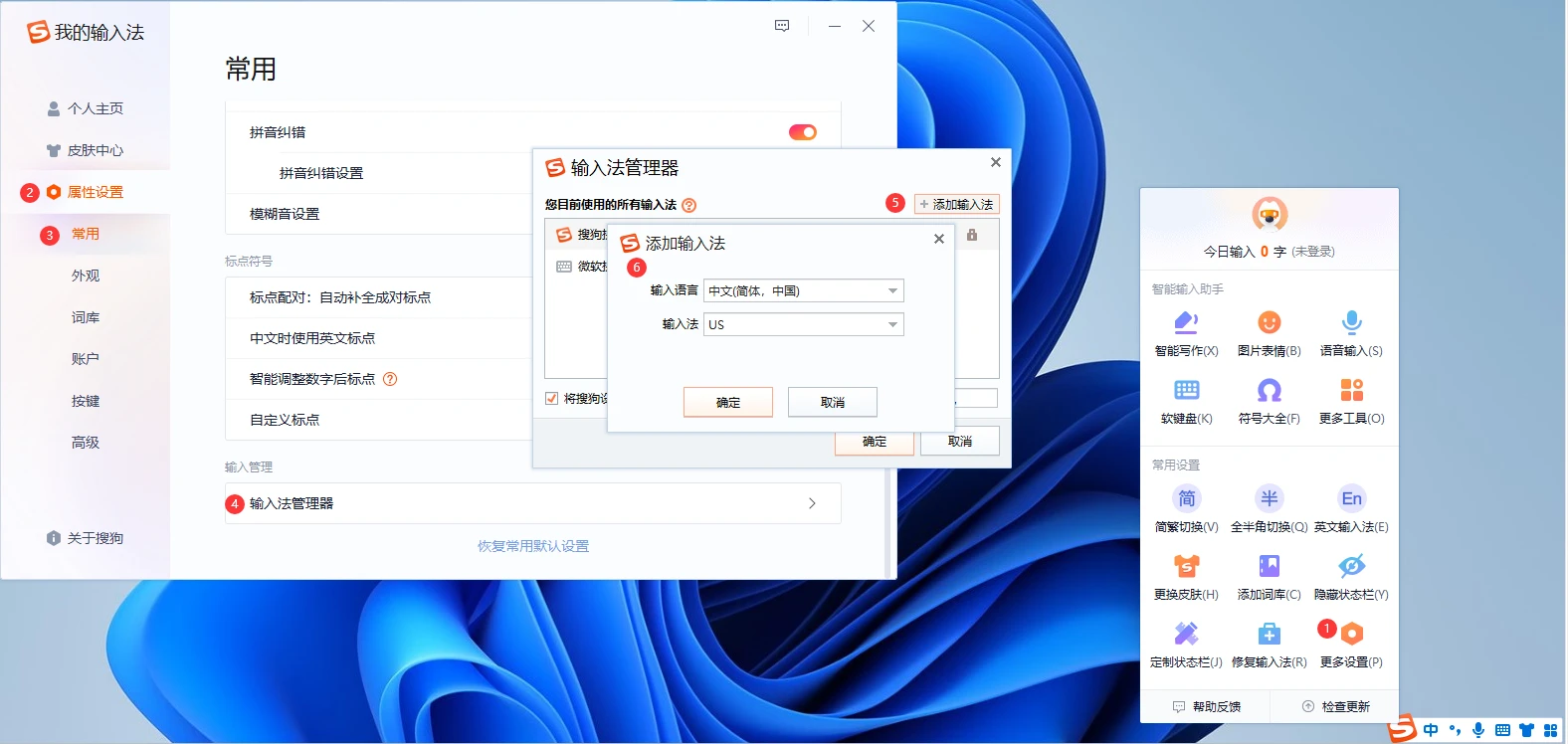The image size is (1568, 744).
Task: Go to 皮肤中心 skin center
Action: [x=86, y=150]
